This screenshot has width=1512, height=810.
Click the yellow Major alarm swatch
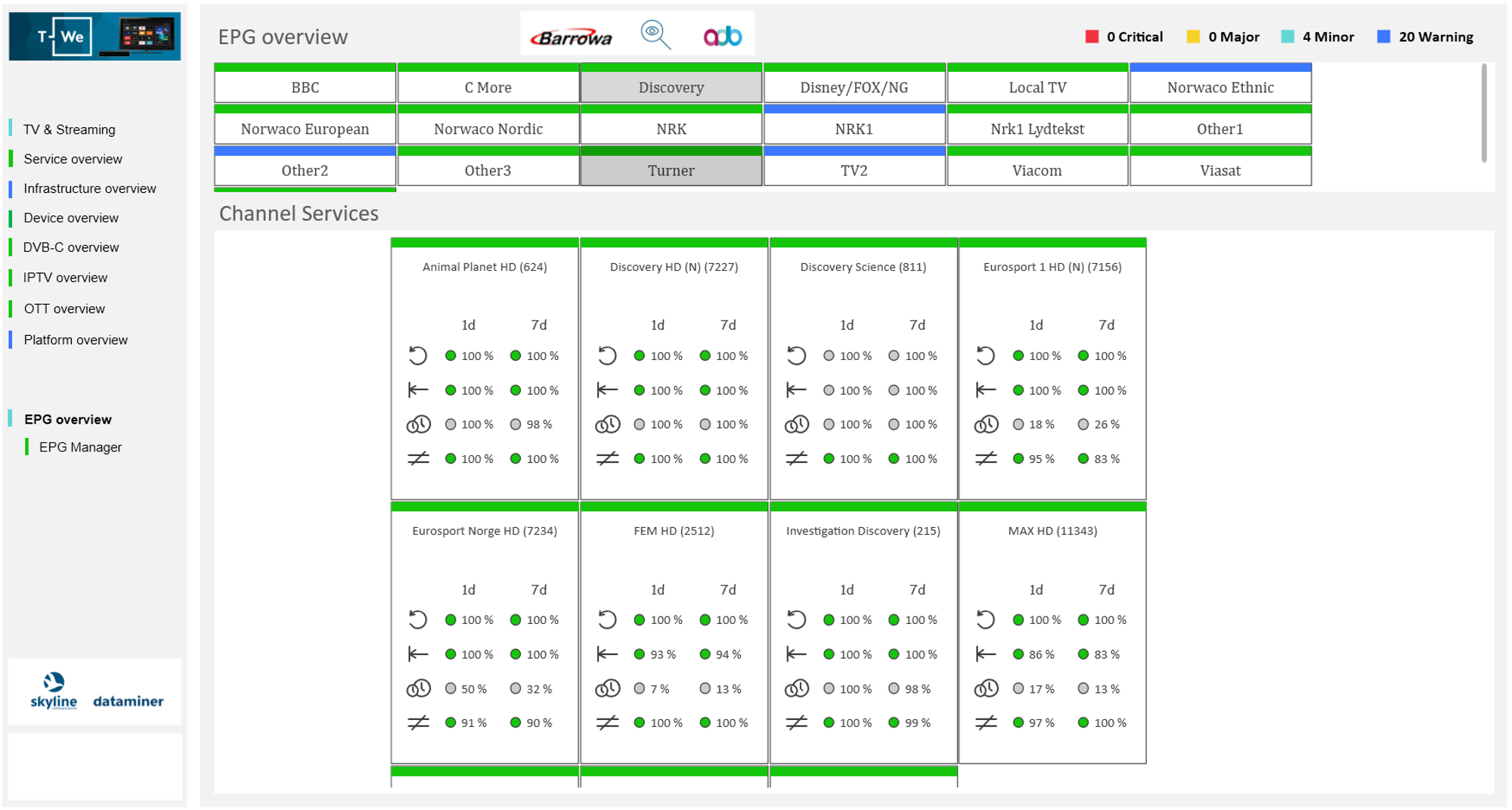1193,36
